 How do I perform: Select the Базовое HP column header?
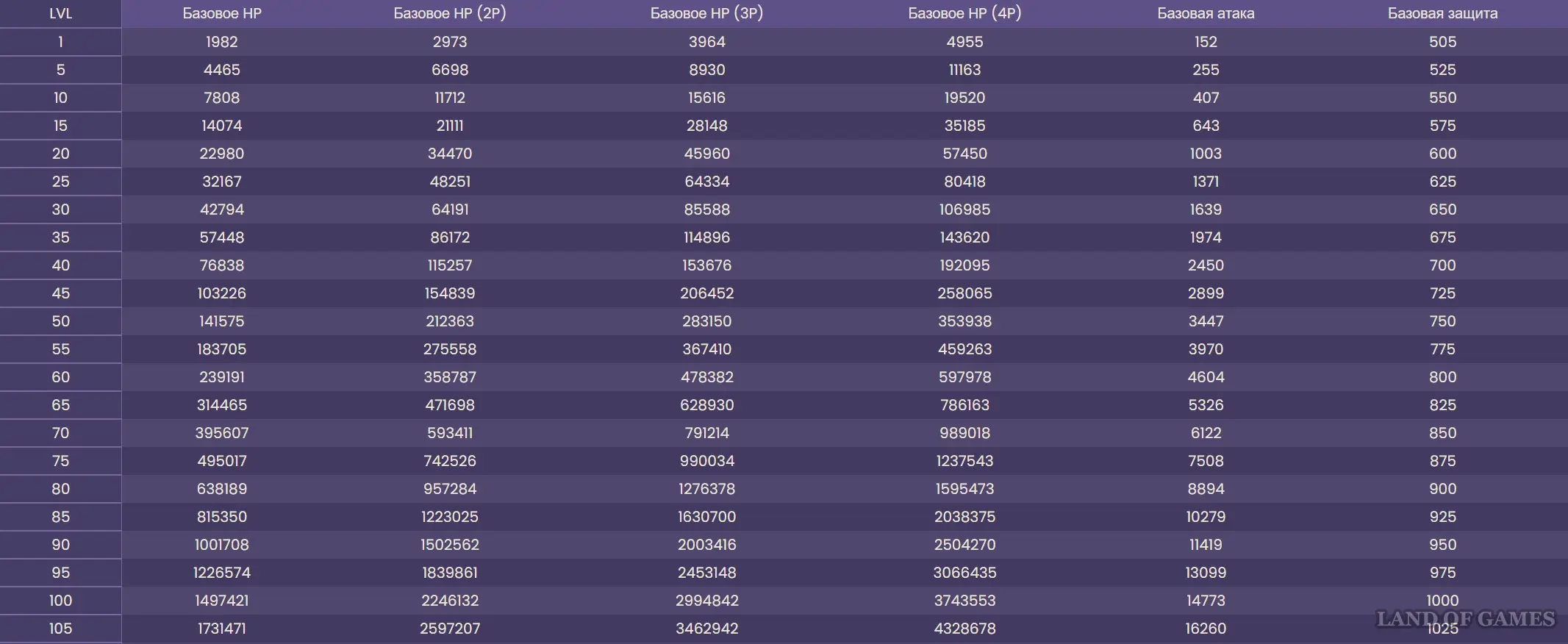[x=221, y=13]
